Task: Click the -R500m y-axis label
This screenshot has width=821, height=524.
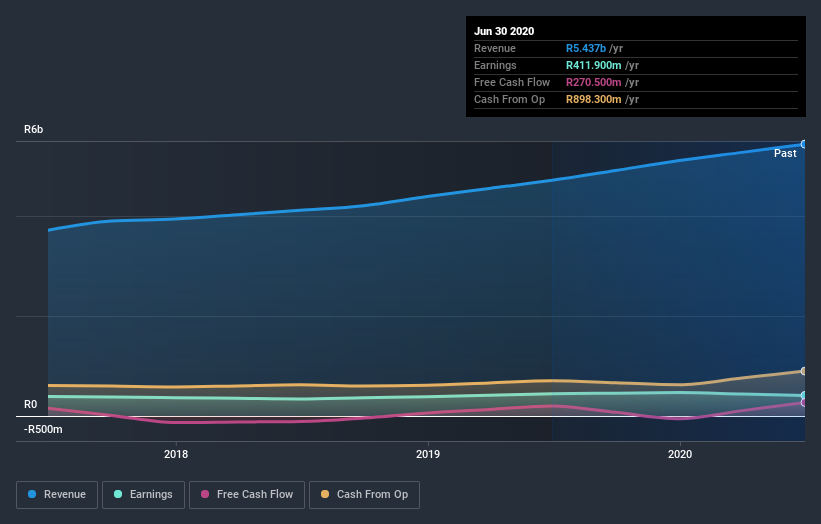Action: (43, 429)
